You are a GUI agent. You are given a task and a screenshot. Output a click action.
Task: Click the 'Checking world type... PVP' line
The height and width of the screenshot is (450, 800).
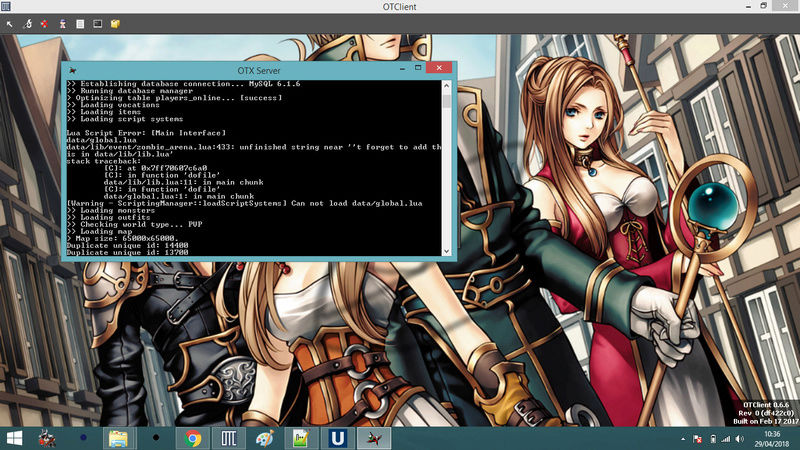tap(135, 224)
